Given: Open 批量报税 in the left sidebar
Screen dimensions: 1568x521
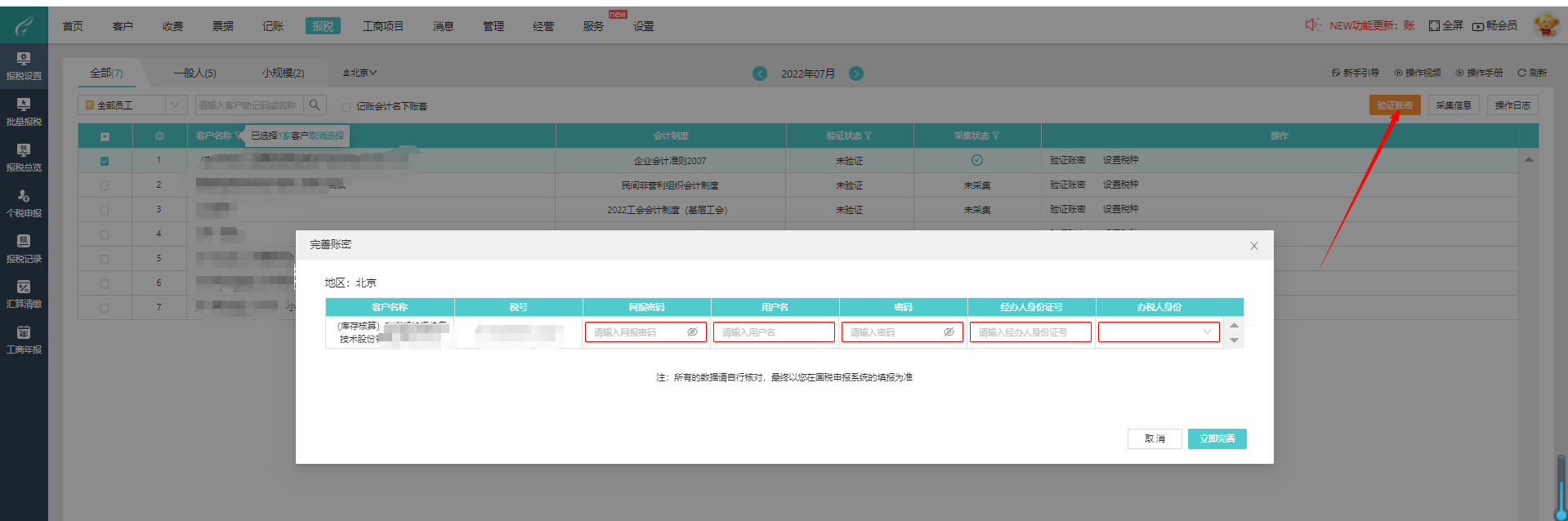Looking at the screenshot, I should 24,111.
